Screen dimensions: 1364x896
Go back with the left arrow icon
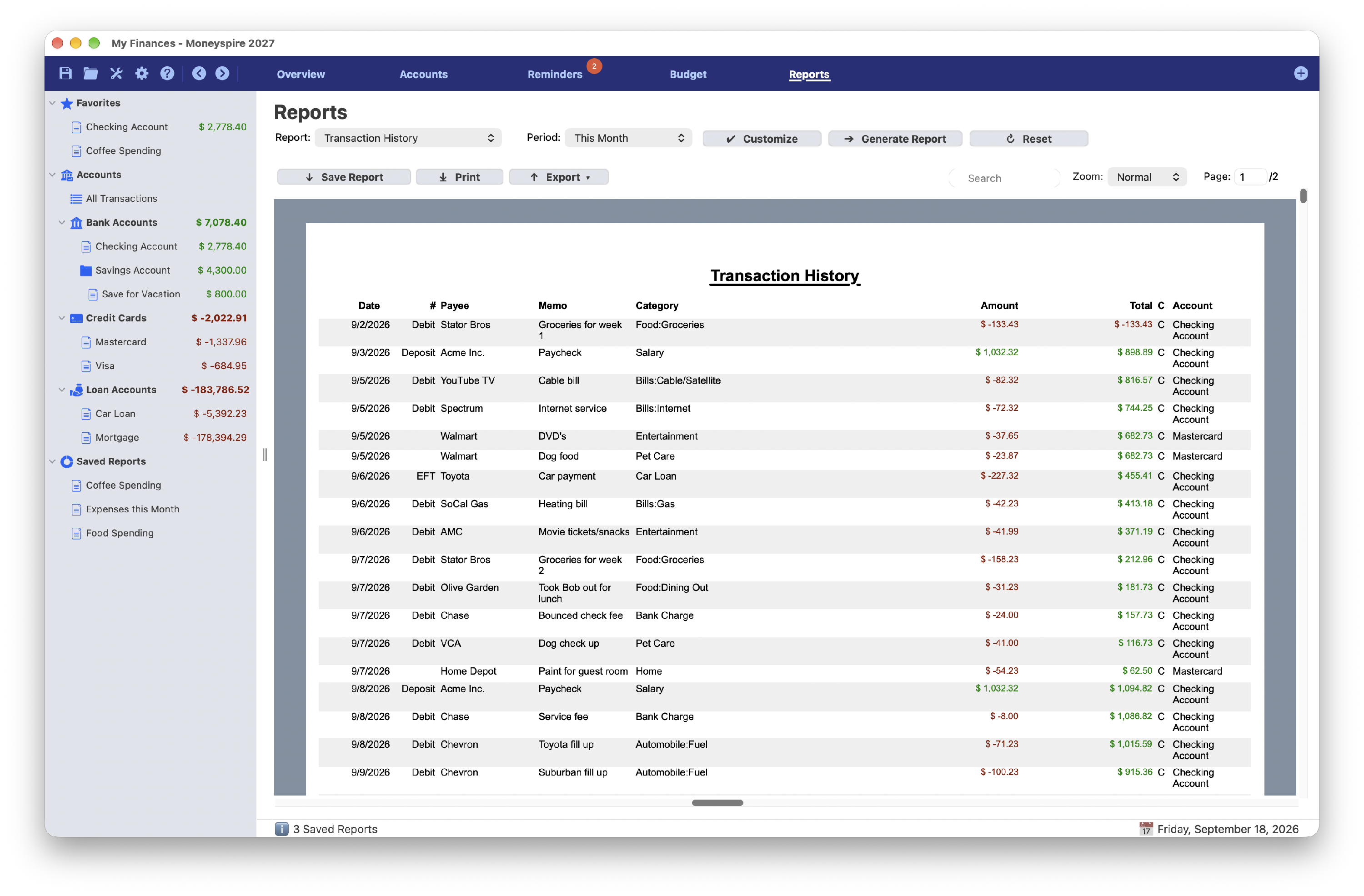click(x=199, y=73)
